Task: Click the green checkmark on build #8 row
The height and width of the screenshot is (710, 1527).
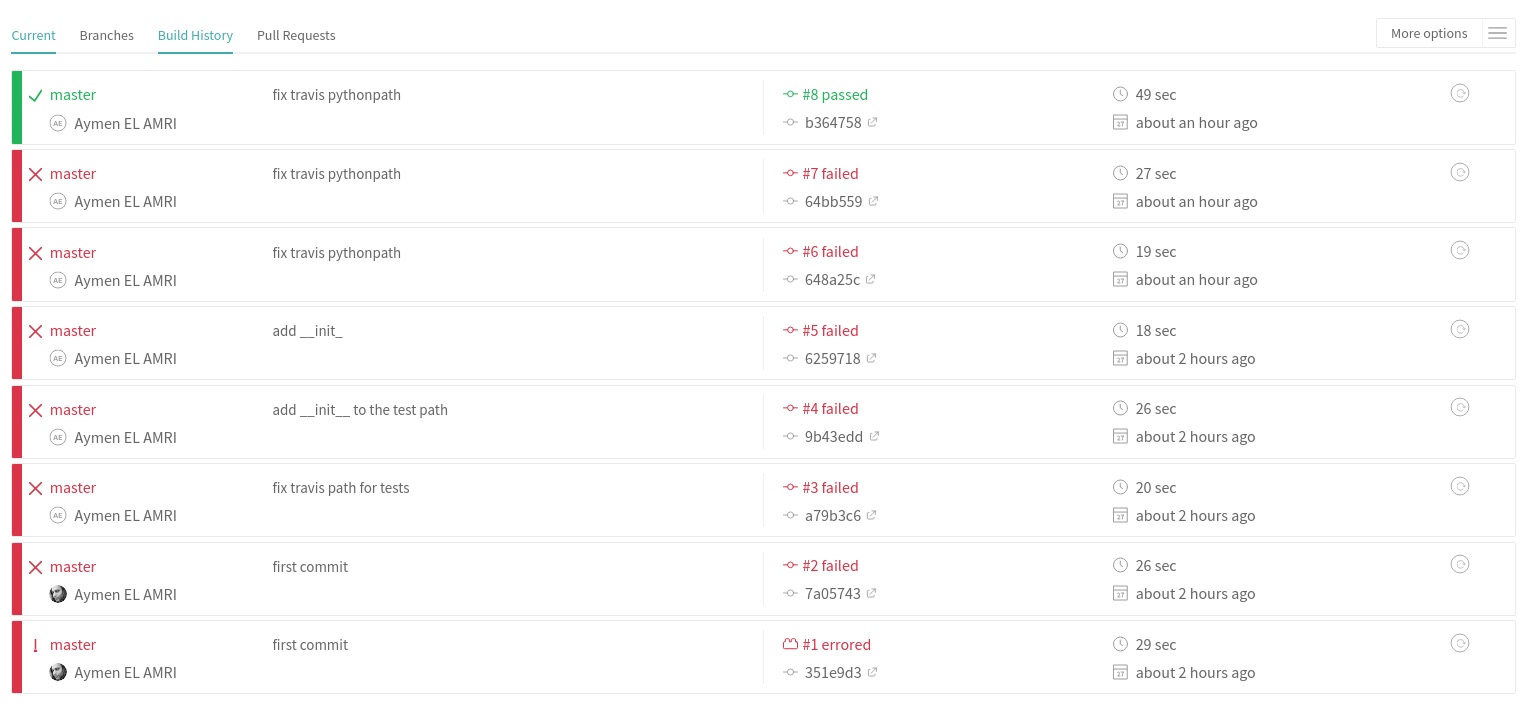Action: click(35, 95)
